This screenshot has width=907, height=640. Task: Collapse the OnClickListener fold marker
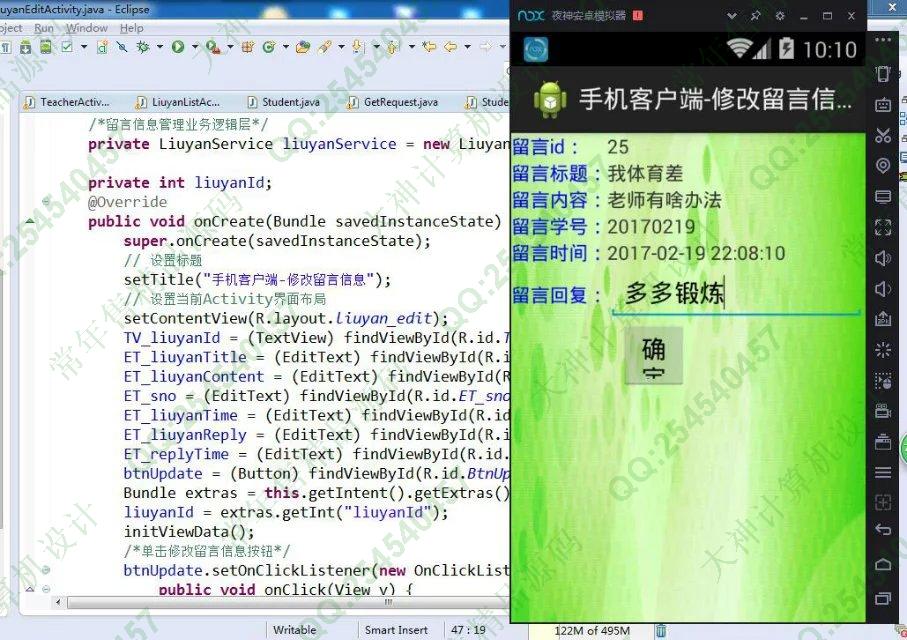pyautogui.click(x=46, y=570)
